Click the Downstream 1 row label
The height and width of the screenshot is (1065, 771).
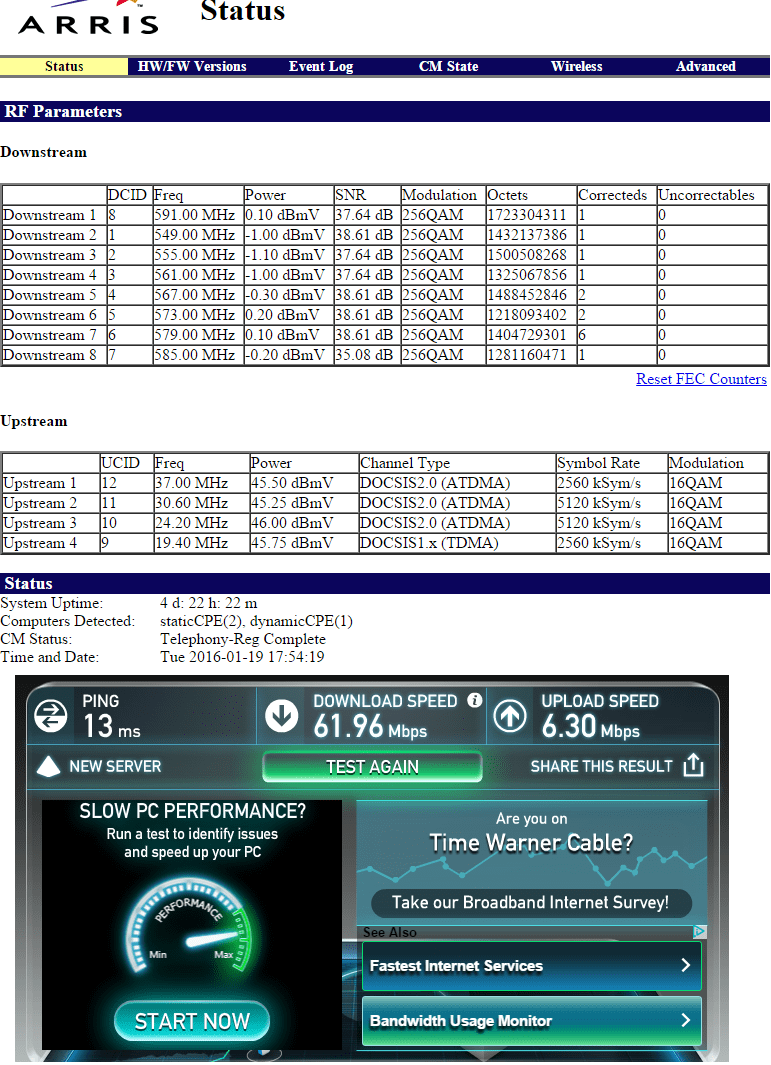point(50,215)
